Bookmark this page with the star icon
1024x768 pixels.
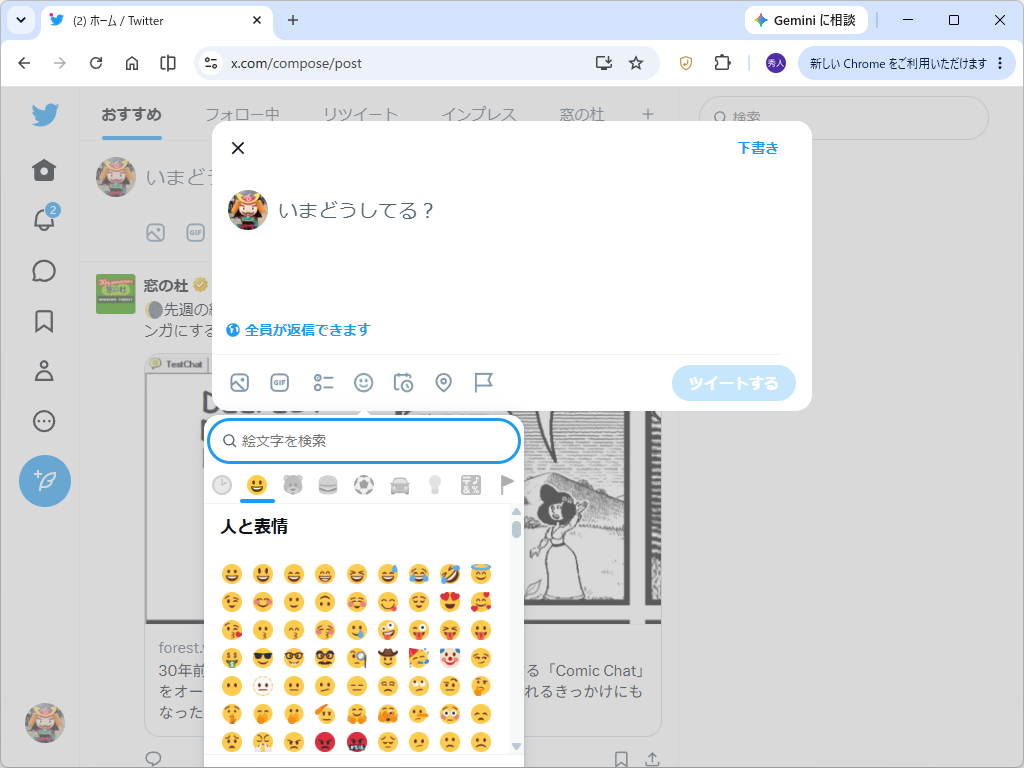click(635, 63)
